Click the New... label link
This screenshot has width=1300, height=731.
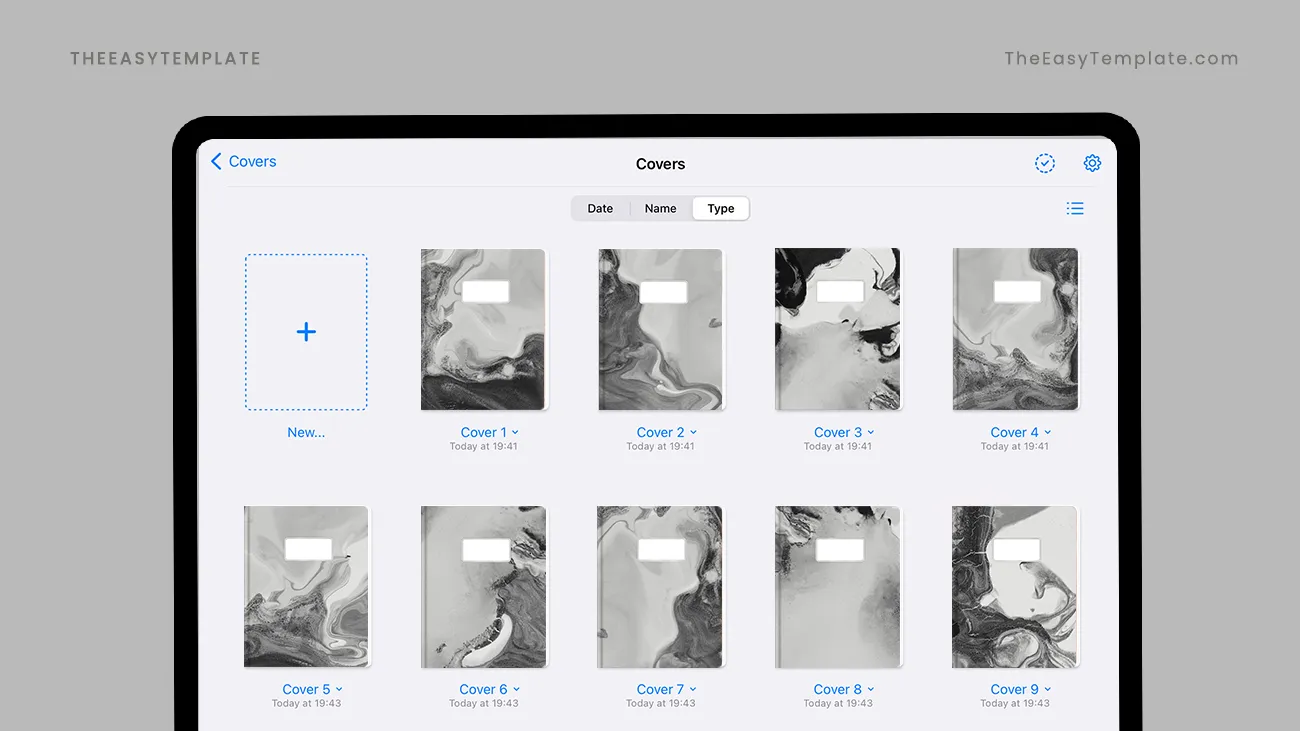[306, 433]
